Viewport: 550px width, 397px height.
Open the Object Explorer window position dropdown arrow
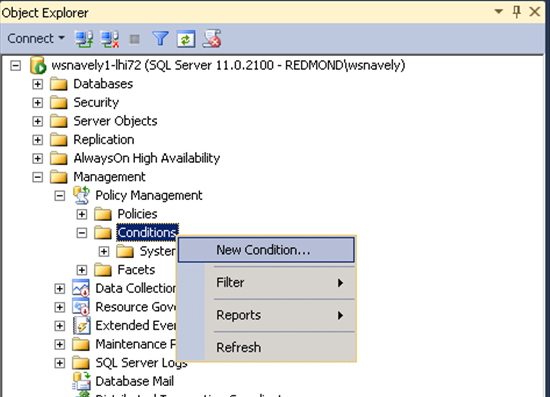pyautogui.click(x=498, y=12)
